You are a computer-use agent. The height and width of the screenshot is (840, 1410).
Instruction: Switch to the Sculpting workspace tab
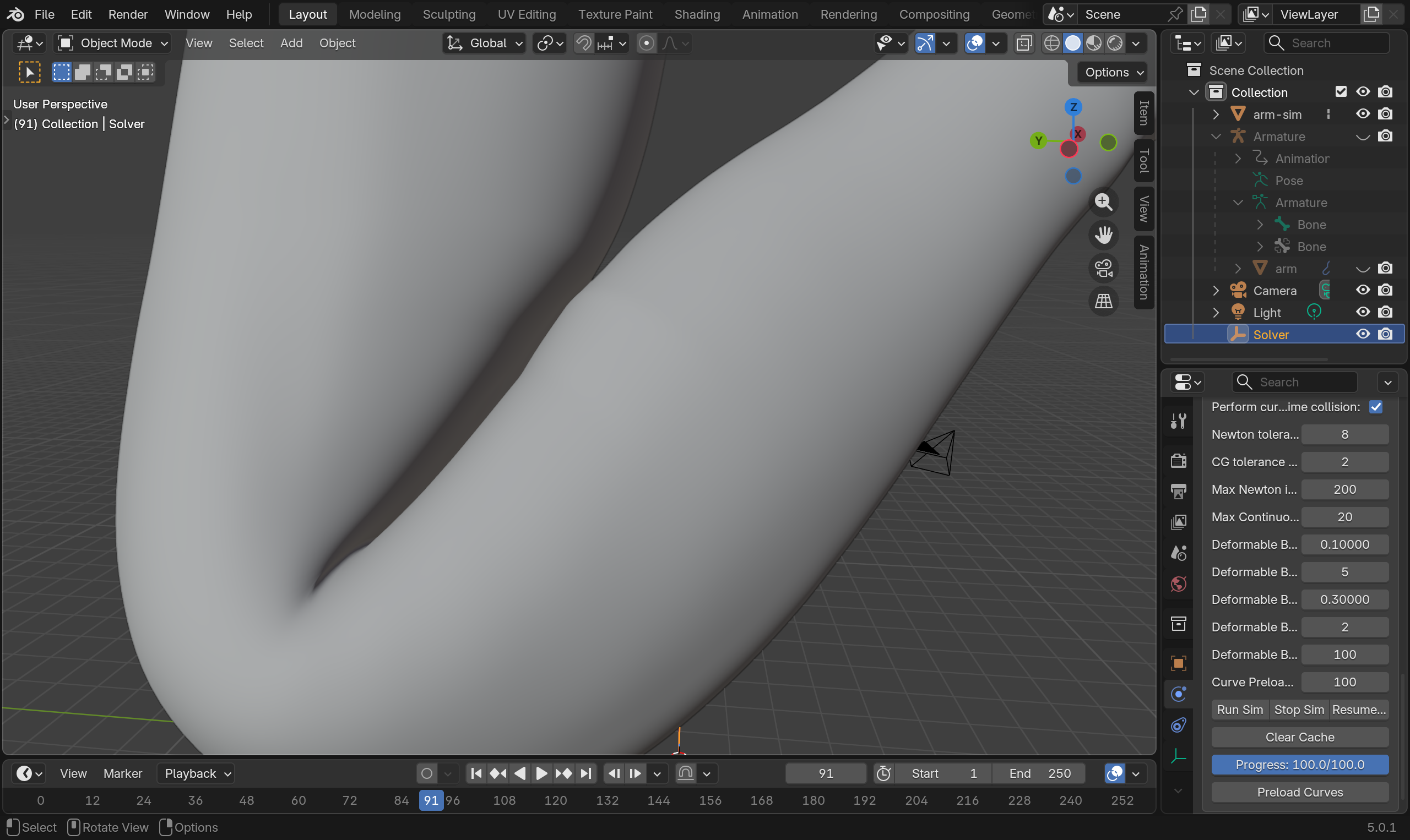[448, 14]
